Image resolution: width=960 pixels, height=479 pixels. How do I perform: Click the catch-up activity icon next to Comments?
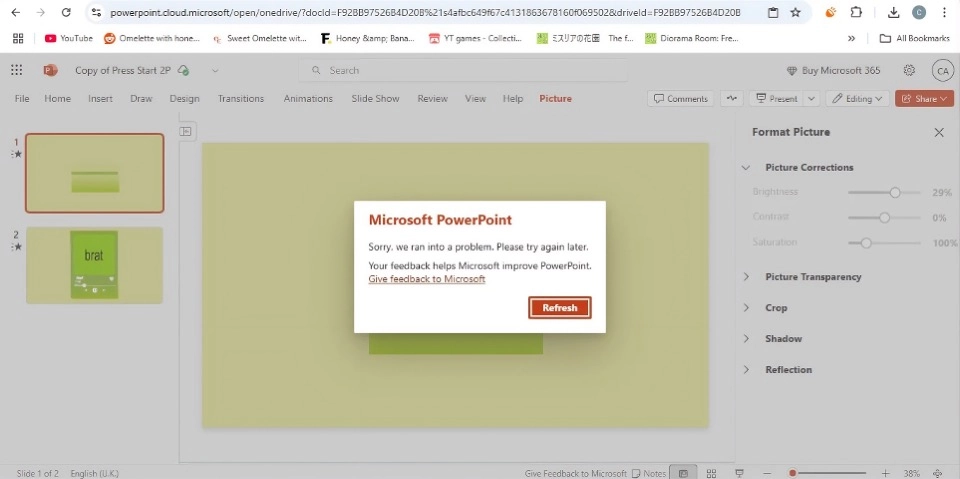tap(732, 99)
